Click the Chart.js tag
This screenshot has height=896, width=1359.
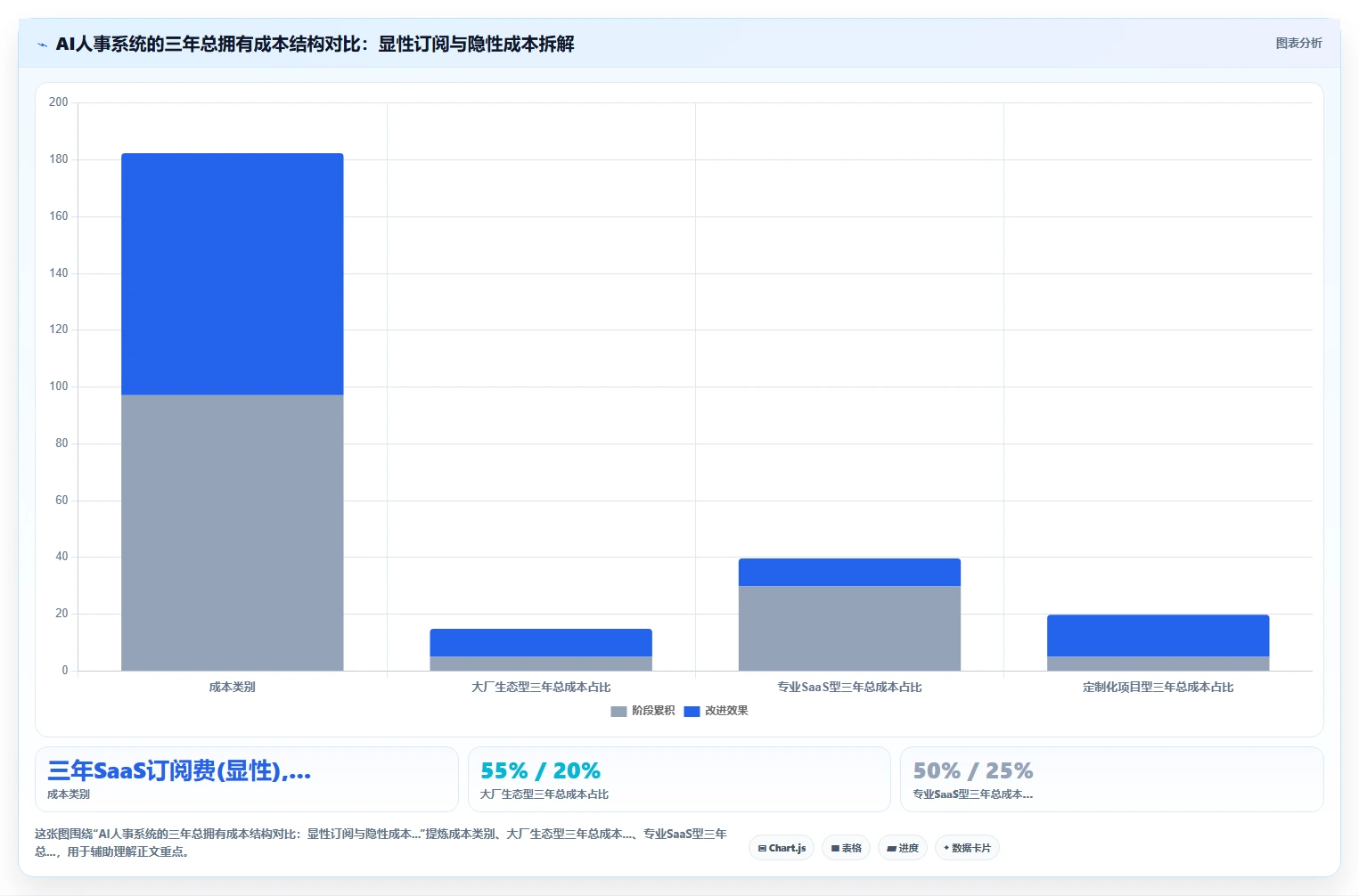point(782,848)
